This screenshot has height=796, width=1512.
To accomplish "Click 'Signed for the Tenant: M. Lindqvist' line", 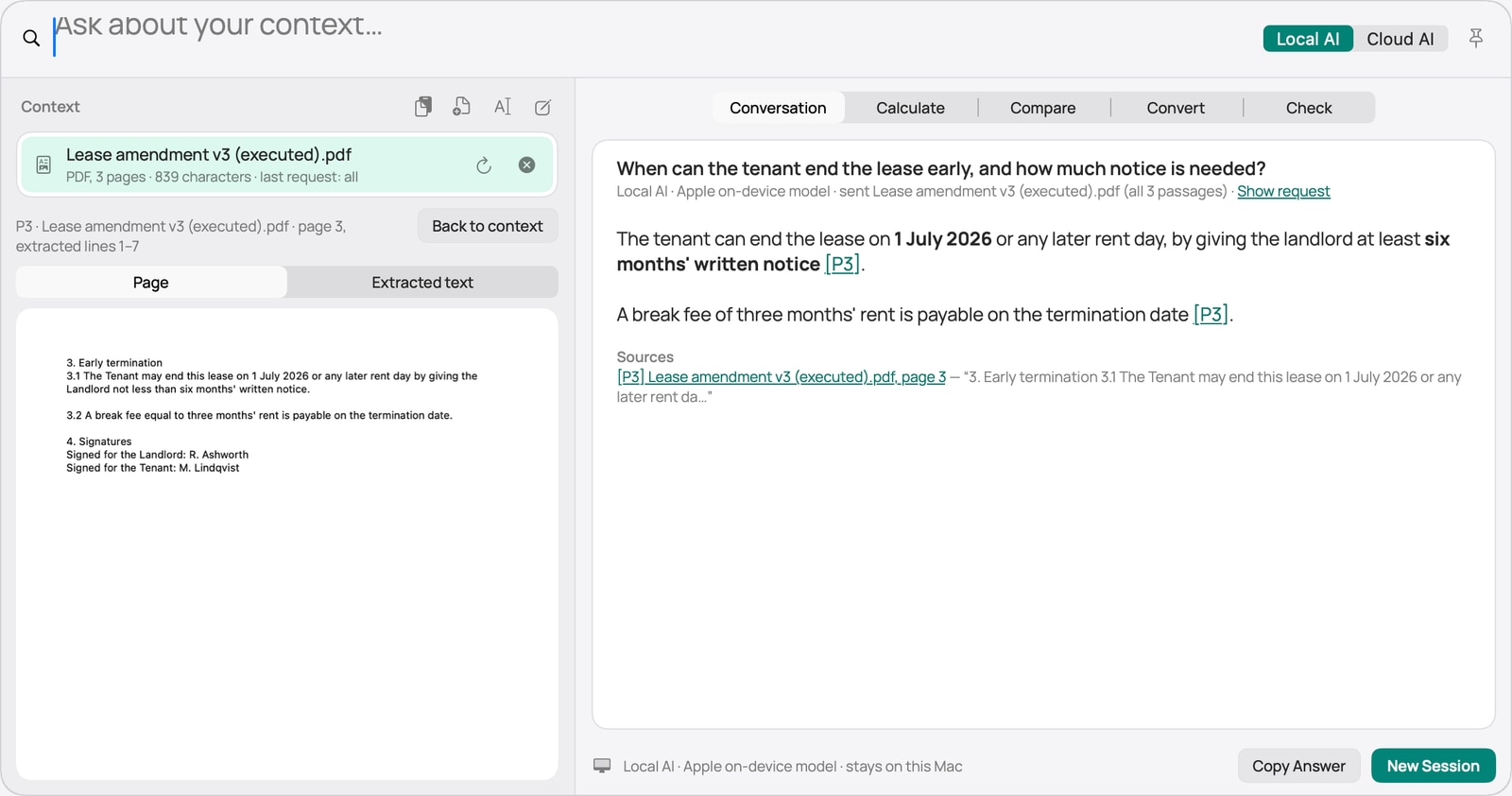I will (x=152, y=468).
